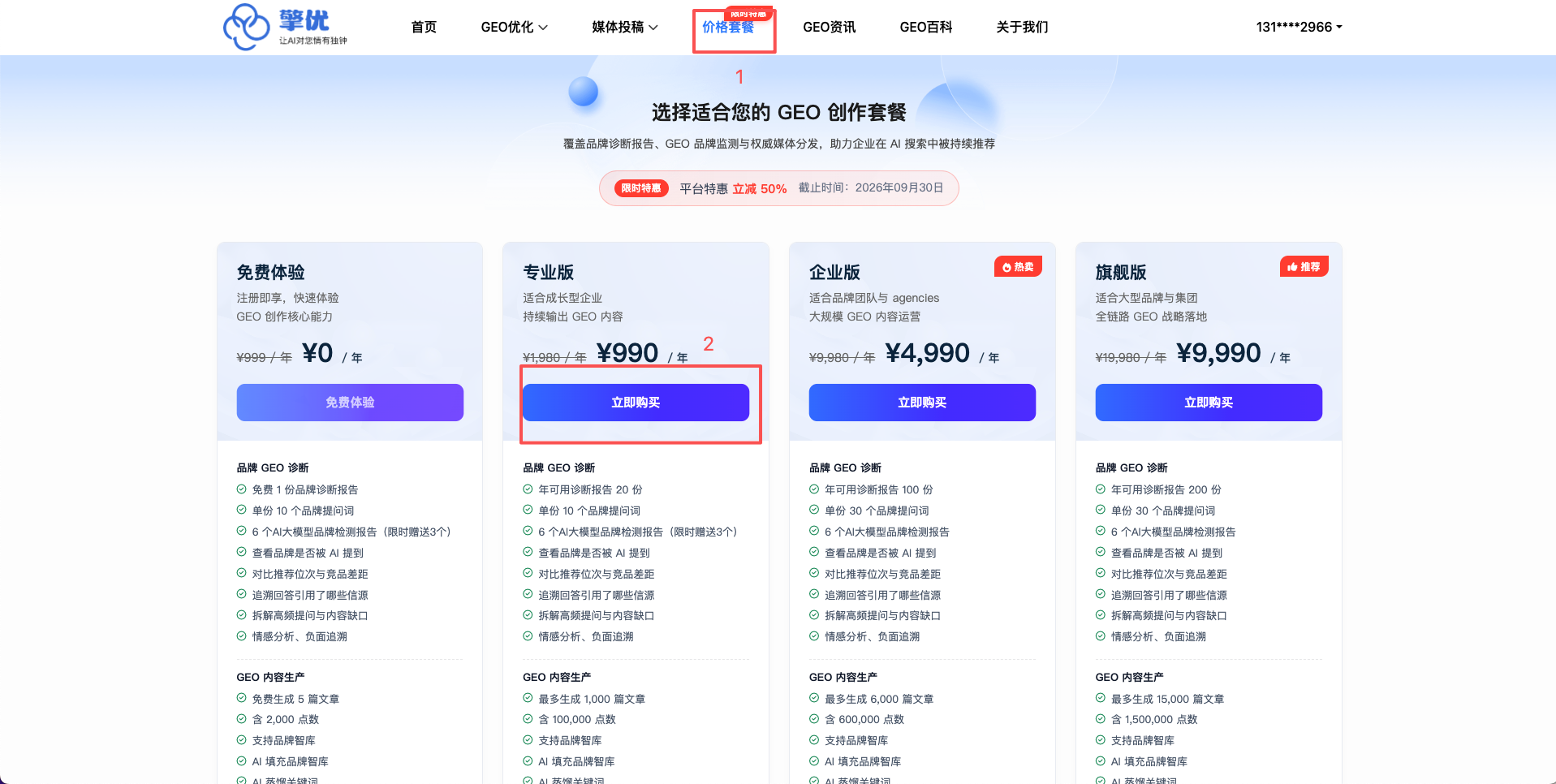Open account dropdown 131****2966

pyautogui.click(x=1299, y=27)
